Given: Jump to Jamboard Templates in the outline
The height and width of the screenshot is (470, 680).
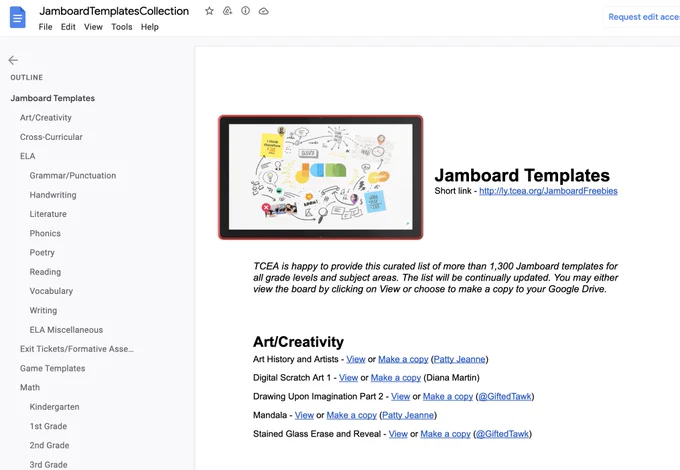Looking at the screenshot, I should point(52,98).
